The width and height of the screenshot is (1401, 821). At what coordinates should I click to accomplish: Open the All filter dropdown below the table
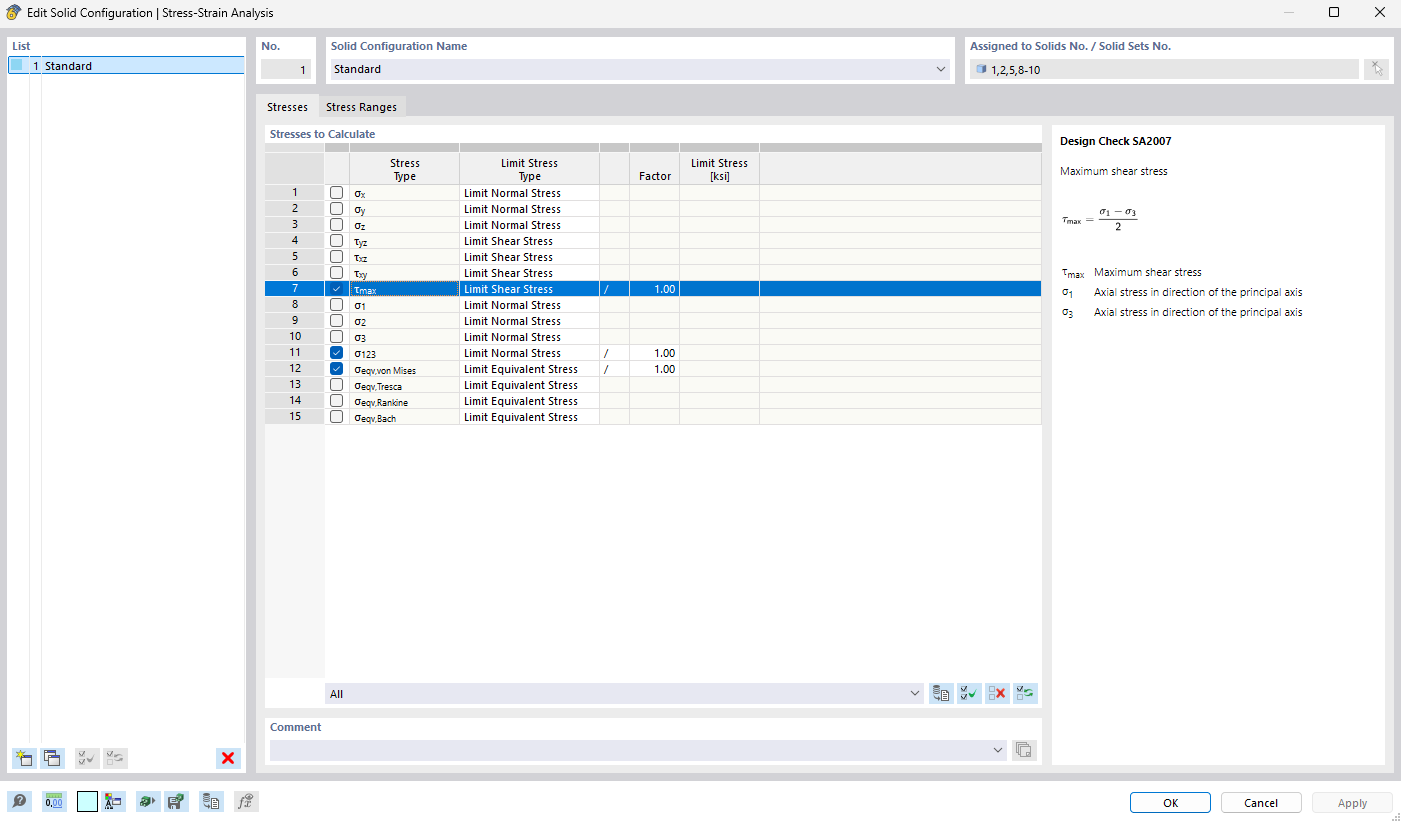(913, 693)
